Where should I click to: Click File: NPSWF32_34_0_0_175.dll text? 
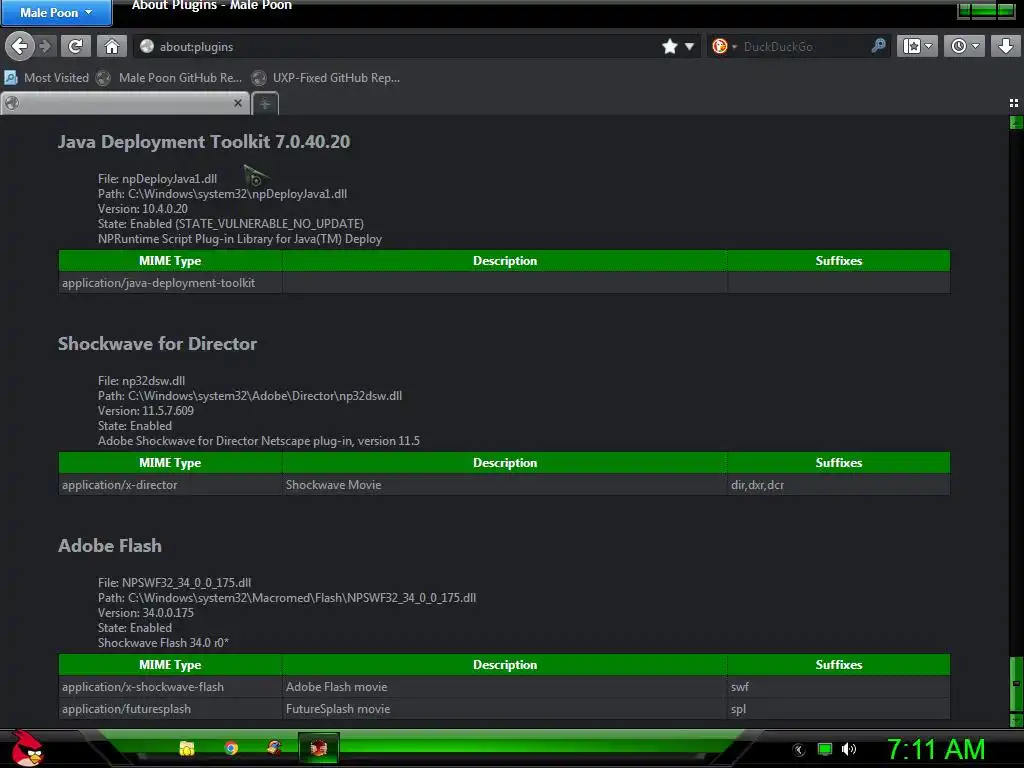coord(174,582)
